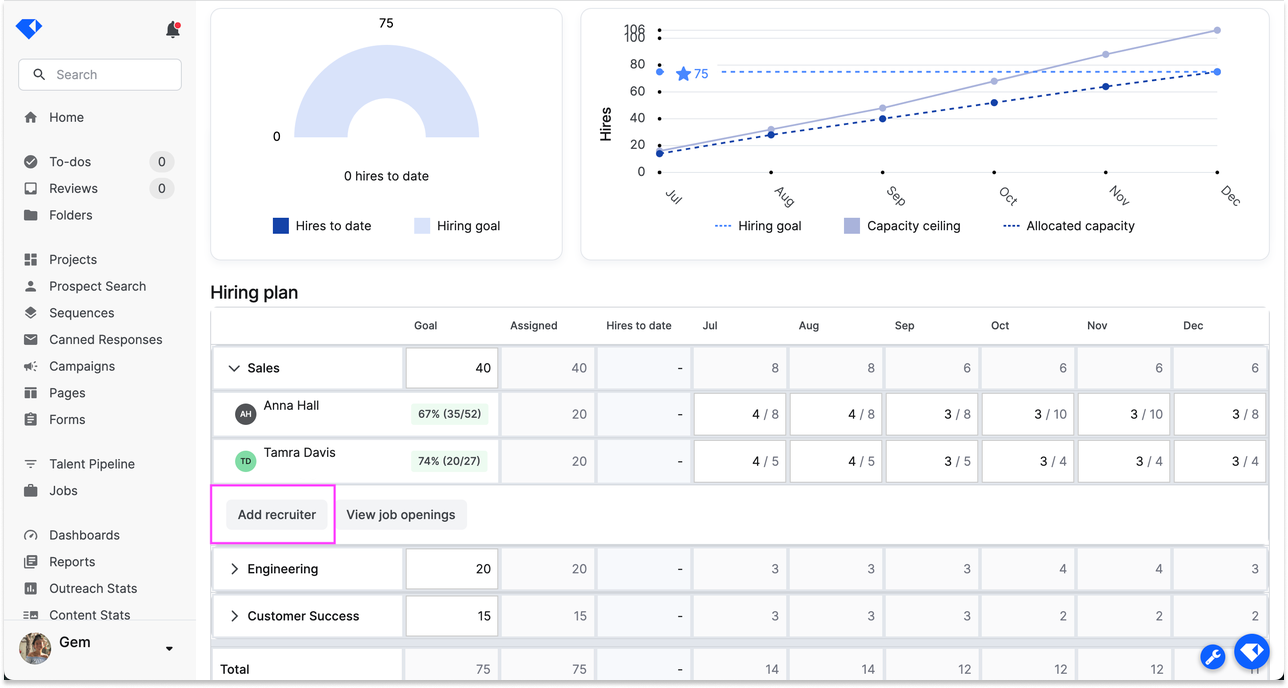Image resolution: width=1288 pixels, height=688 pixels.
Task: Open Campaigns from the sidebar
Action: click(x=82, y=366)
